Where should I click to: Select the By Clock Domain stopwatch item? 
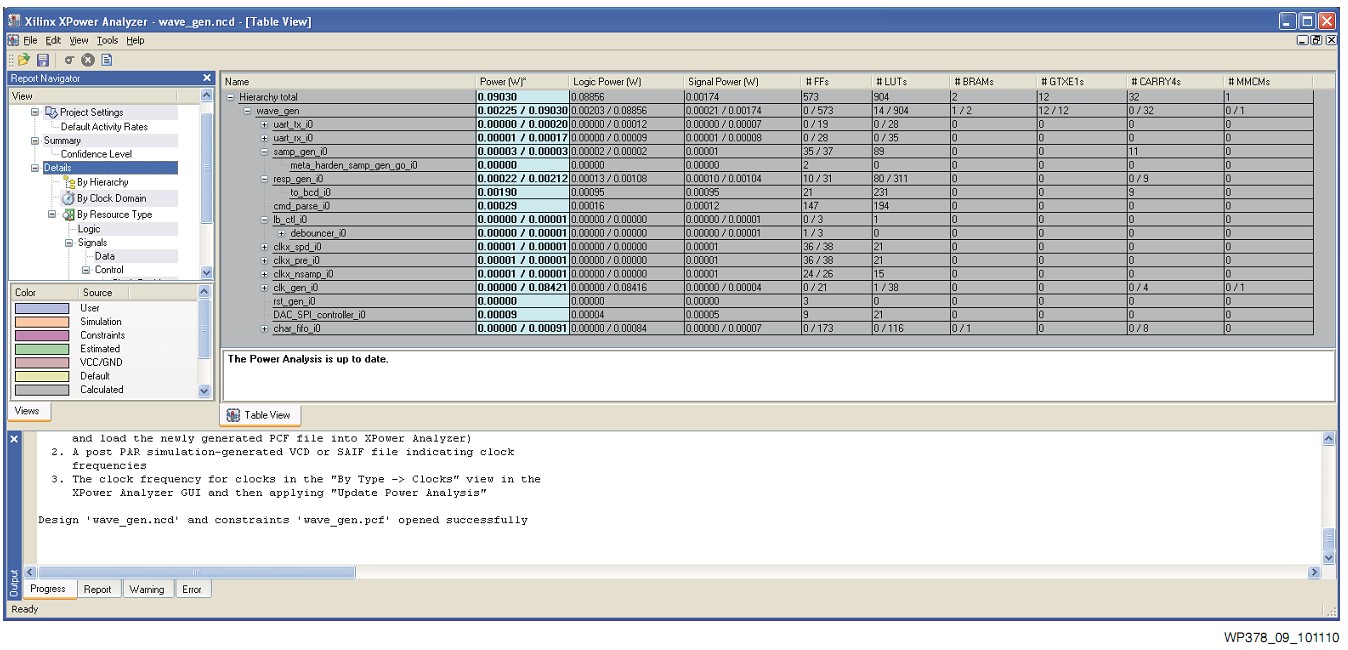(109, 198)
